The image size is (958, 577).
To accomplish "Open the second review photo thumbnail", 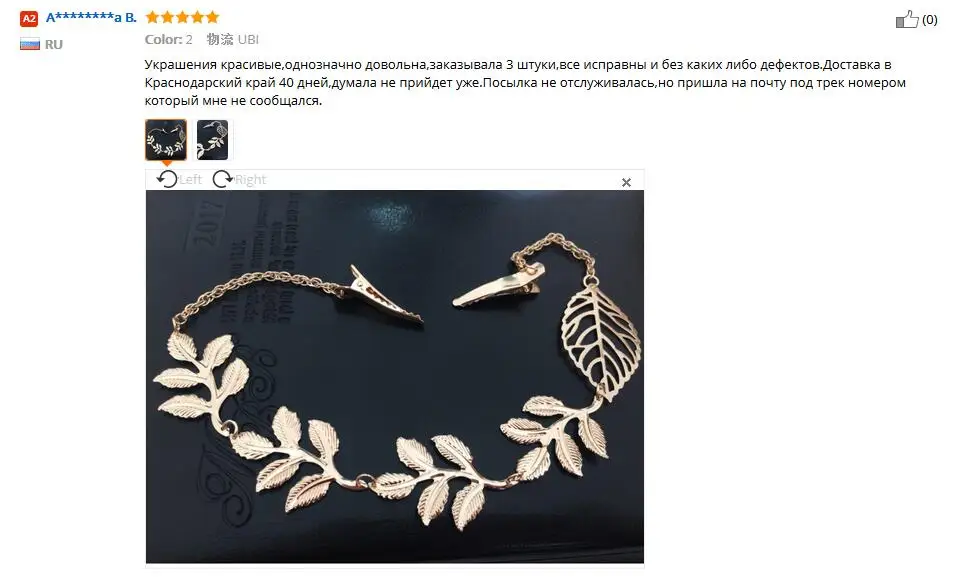I will click(212, 140).
